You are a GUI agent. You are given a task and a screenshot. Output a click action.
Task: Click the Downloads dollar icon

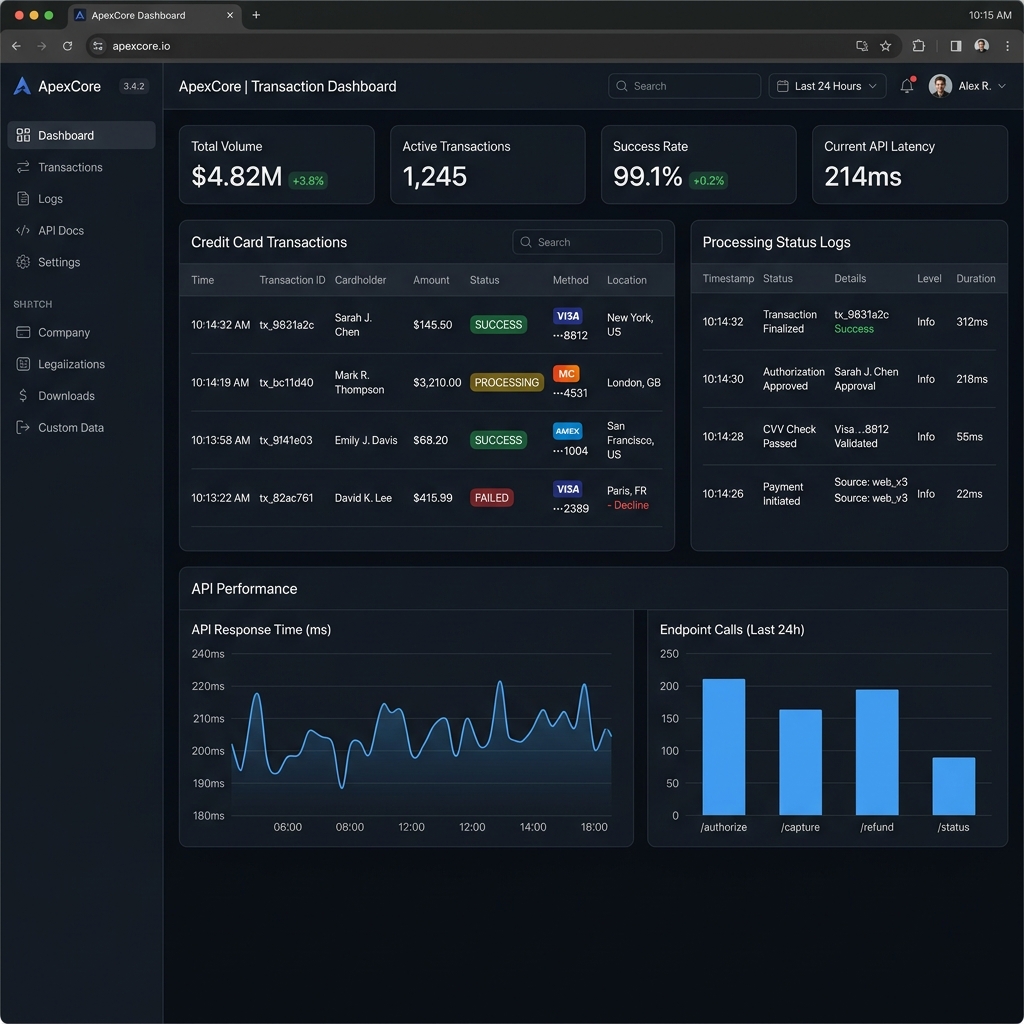click(24, 396)
